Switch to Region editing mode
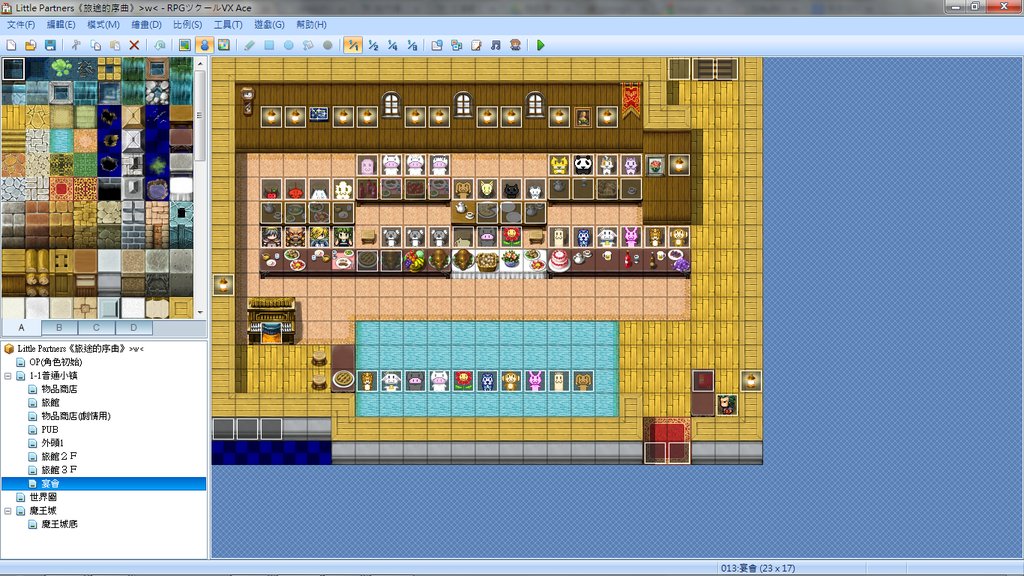Image resolution: width=1024 pixels, height=576 pixels. [224, 45]
